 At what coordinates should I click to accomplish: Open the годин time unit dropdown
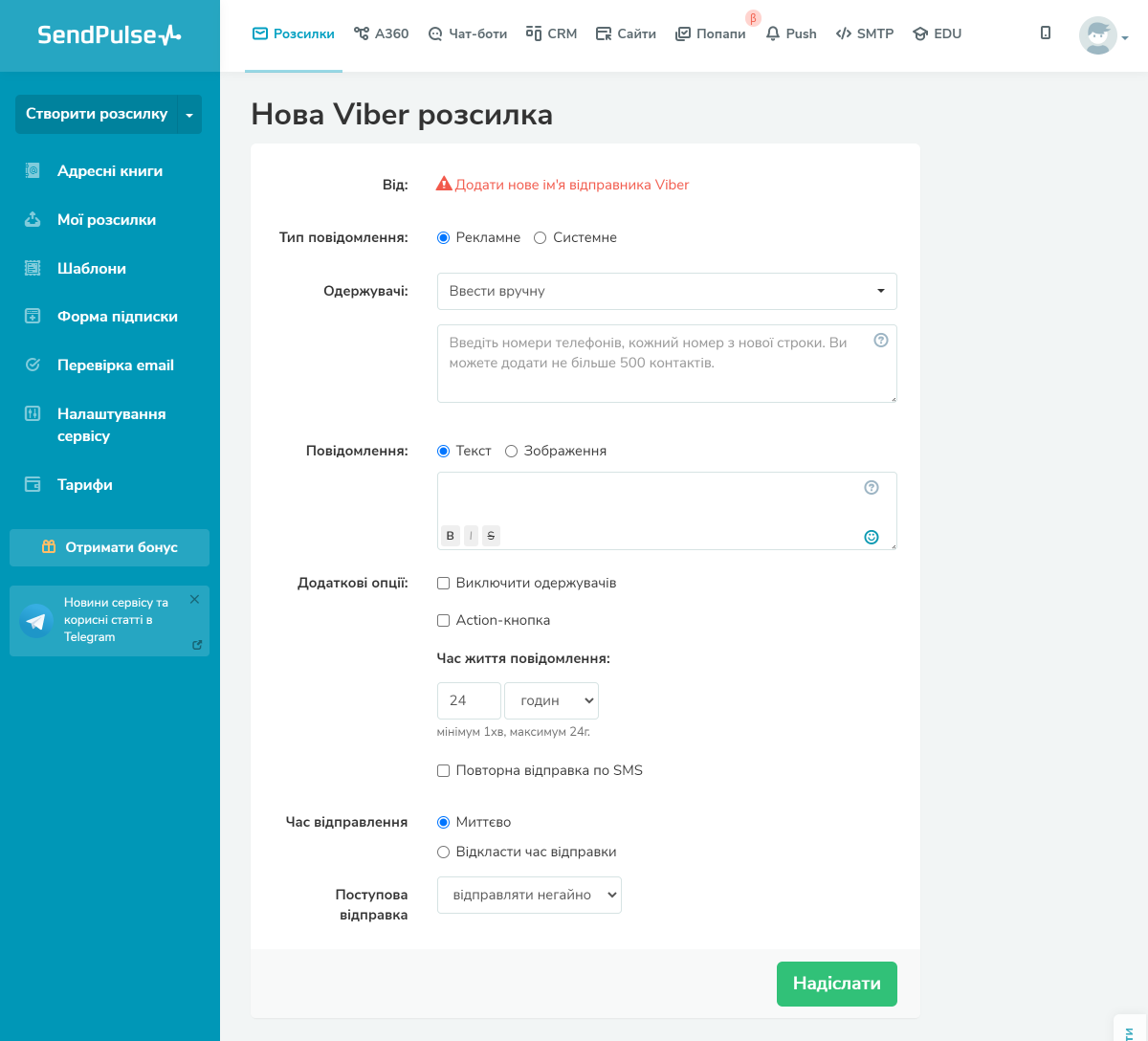pyautogui.click(x=551, y=700)
